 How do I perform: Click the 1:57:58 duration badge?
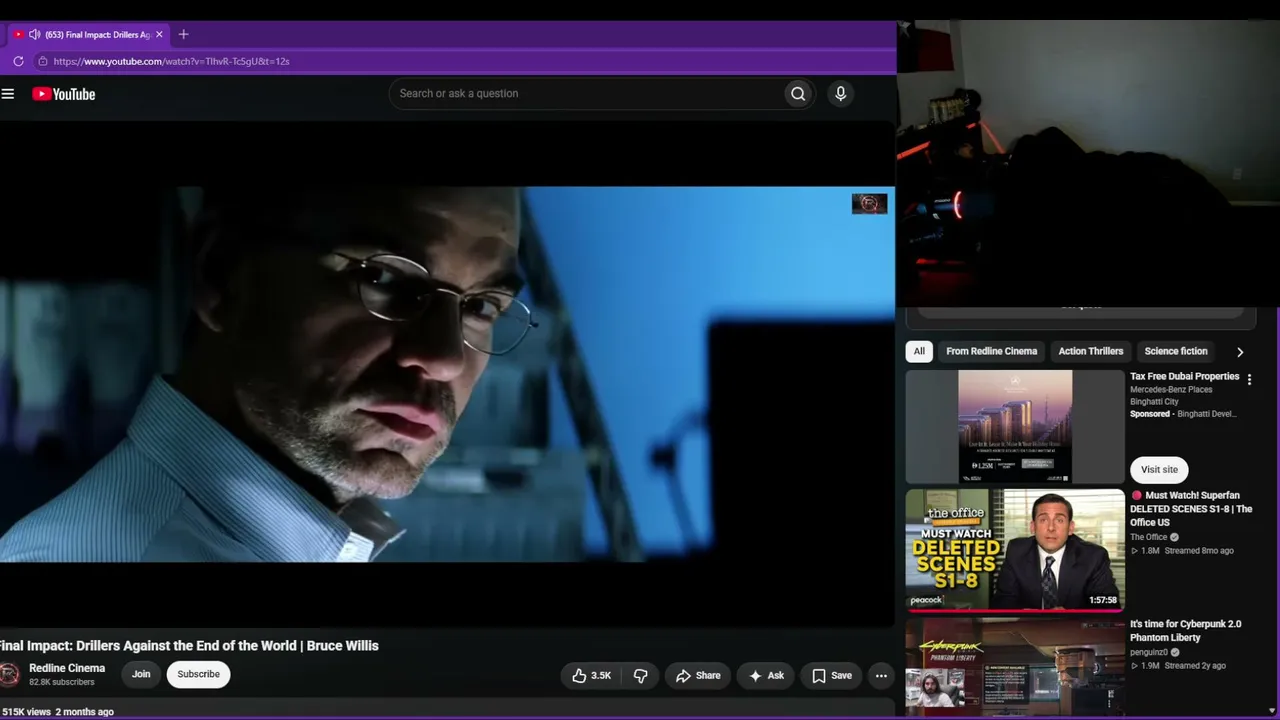1103,601
